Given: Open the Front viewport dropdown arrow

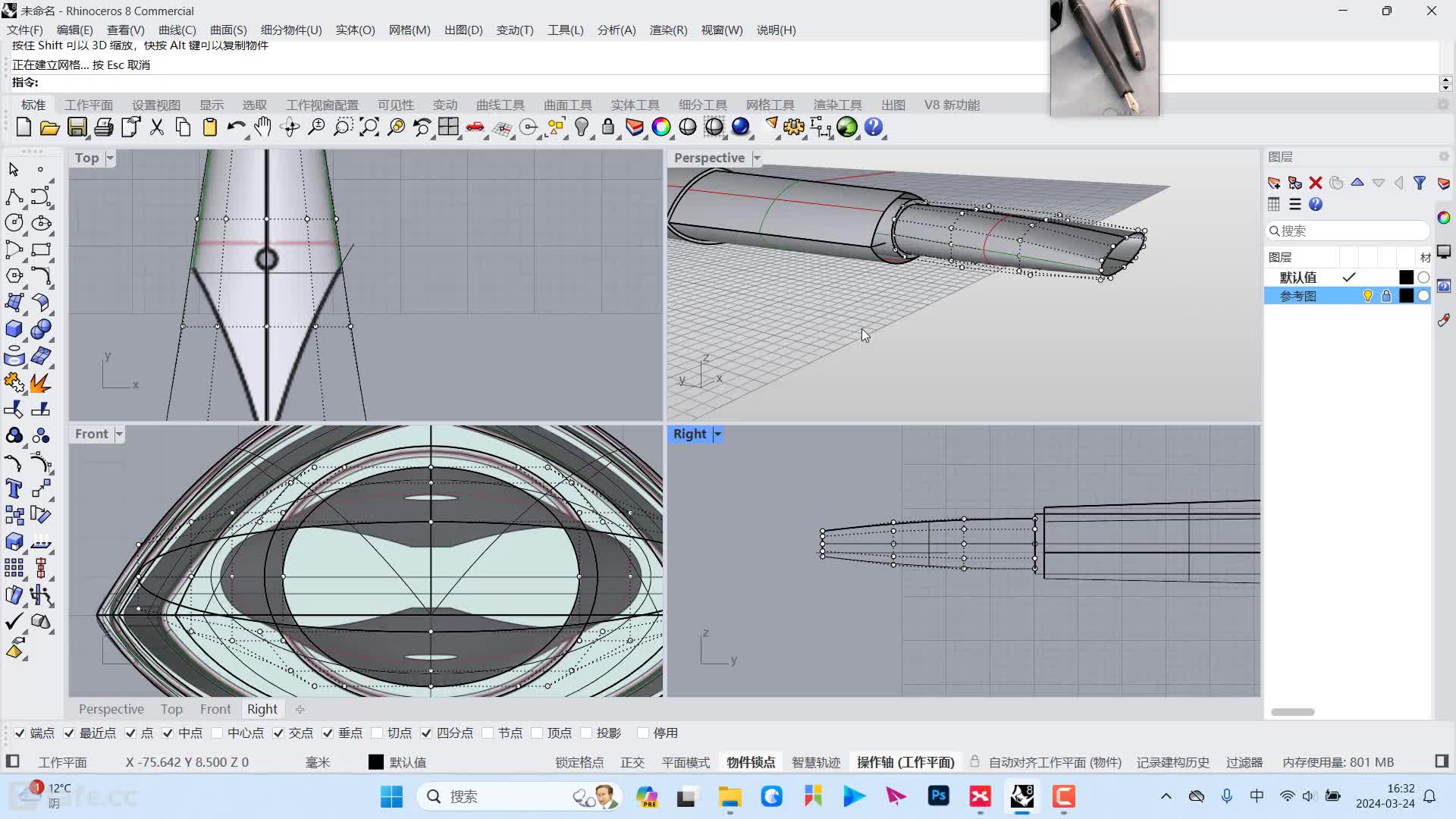Looking at the screenshot, I should click(119, 434).
